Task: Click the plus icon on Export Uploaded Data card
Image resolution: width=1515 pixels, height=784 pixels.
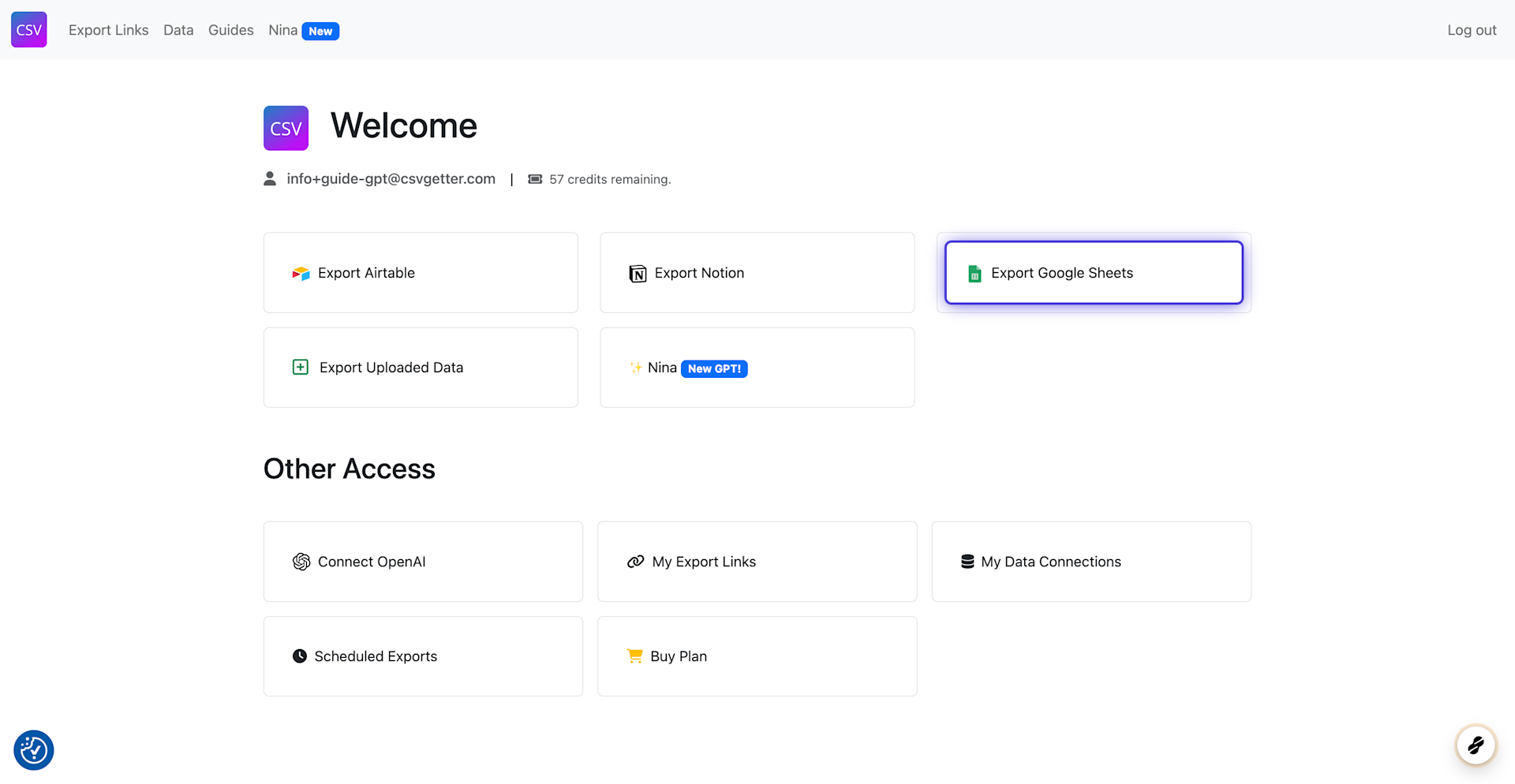Action: pos(300,367)
